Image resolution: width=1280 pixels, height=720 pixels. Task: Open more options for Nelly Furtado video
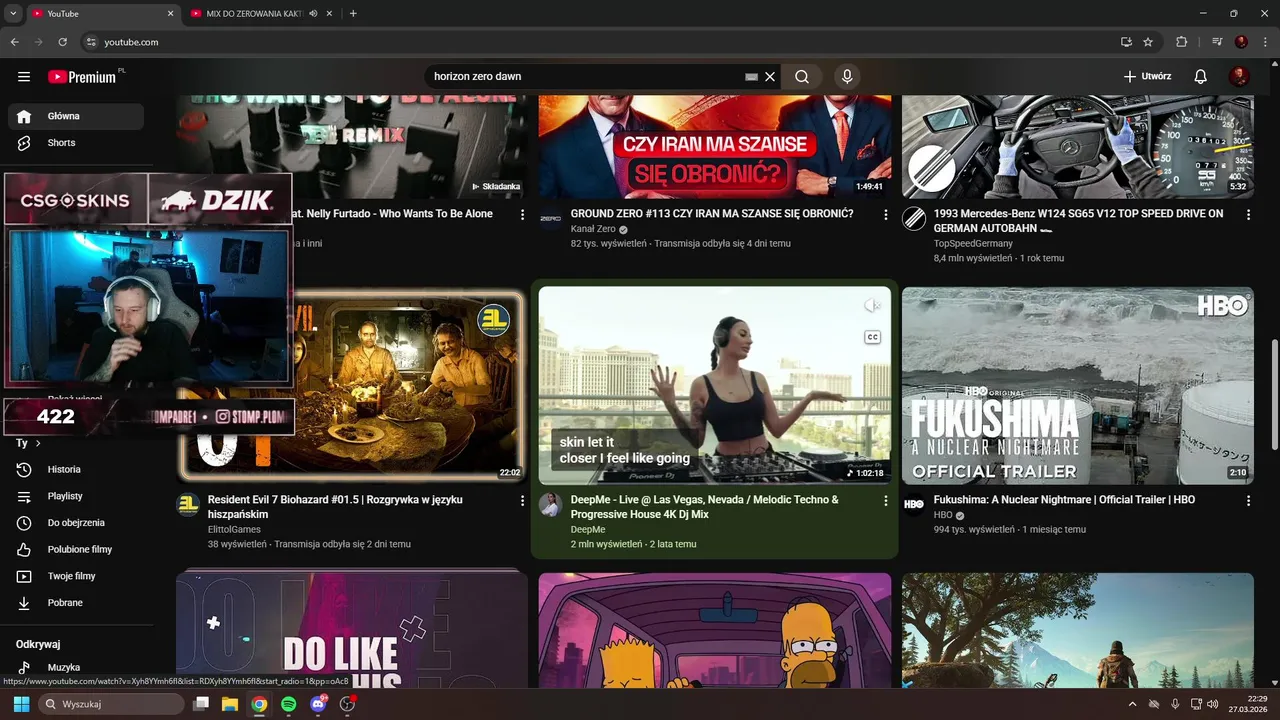[521, 214]
